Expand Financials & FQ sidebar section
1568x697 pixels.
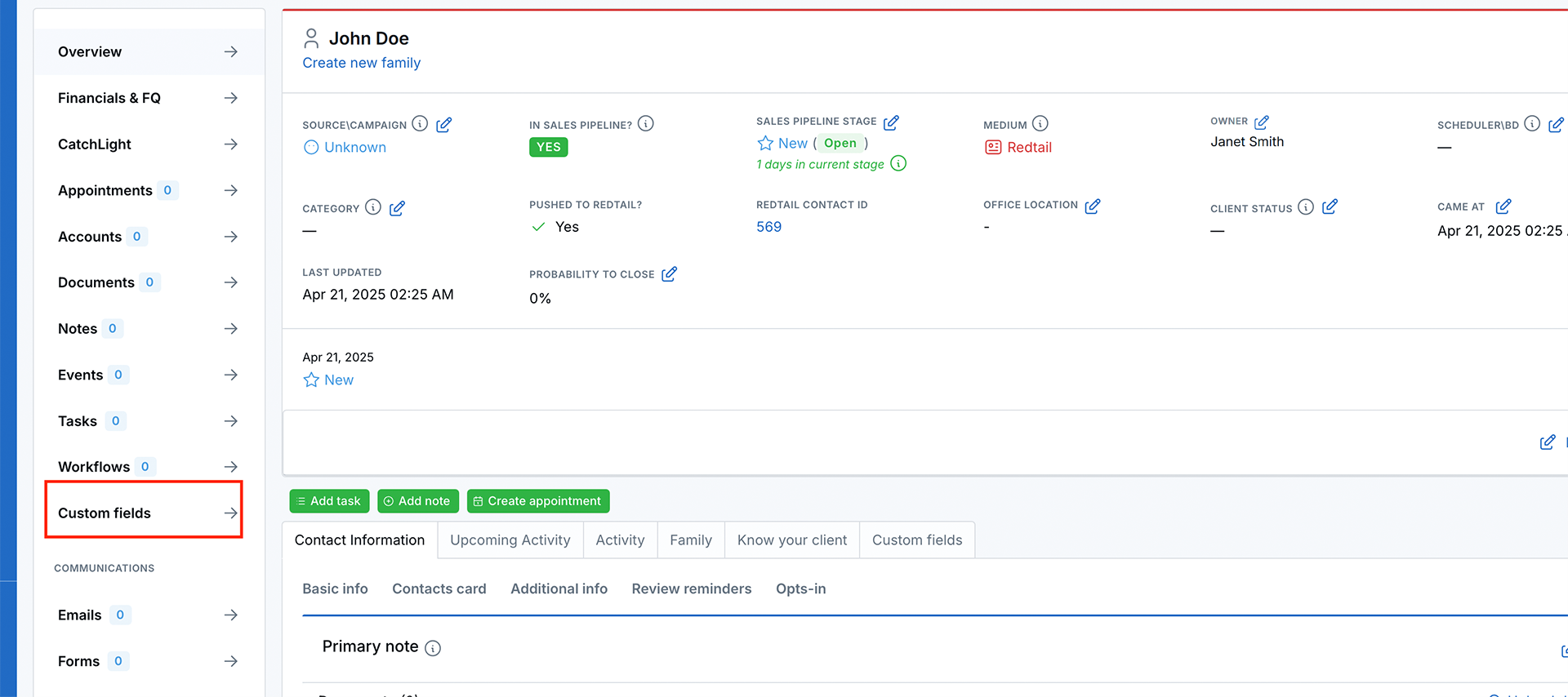point(148,98)
